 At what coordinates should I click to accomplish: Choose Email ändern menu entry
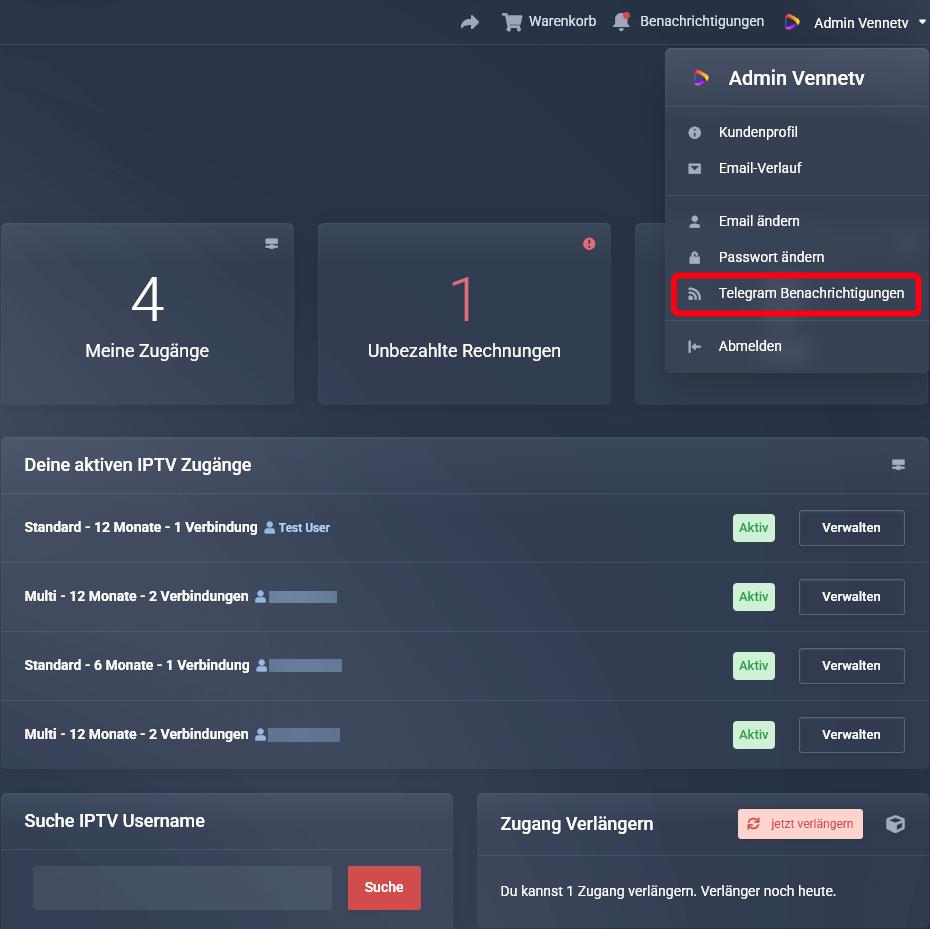pyautogui.click(x=758, y=221)
